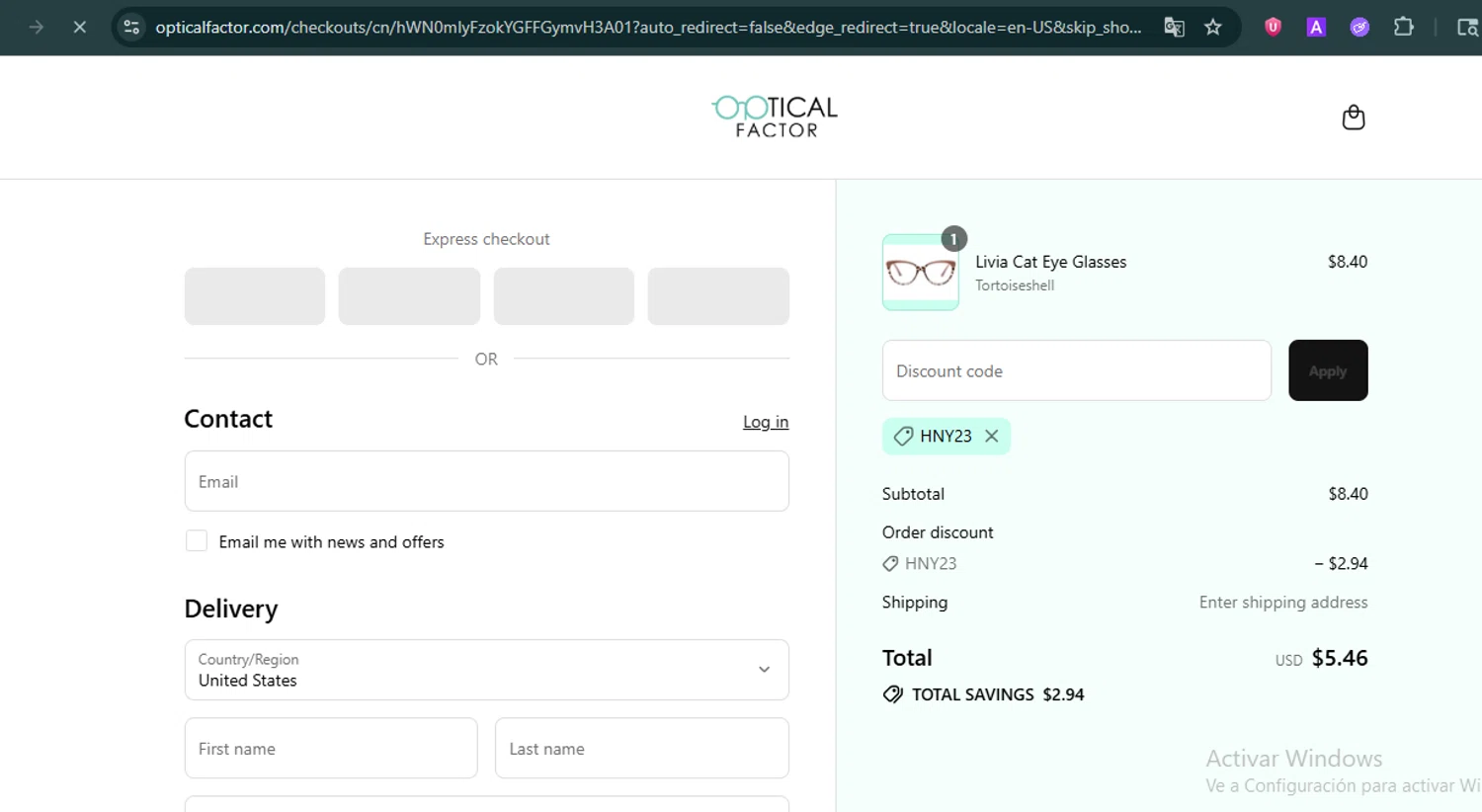
Task: Click the Optical Factor logo
Action: coord(776,117)
